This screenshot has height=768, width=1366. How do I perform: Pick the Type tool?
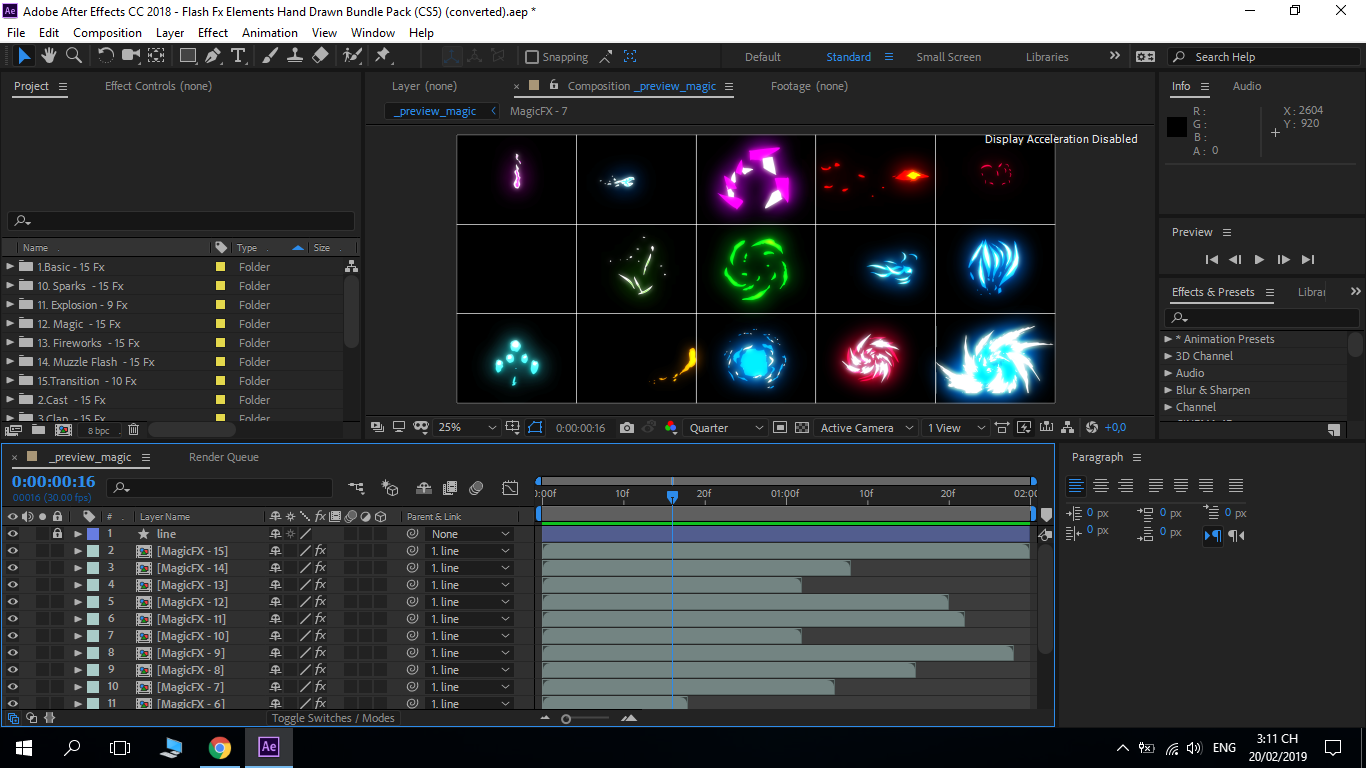[x=238, y=56]
